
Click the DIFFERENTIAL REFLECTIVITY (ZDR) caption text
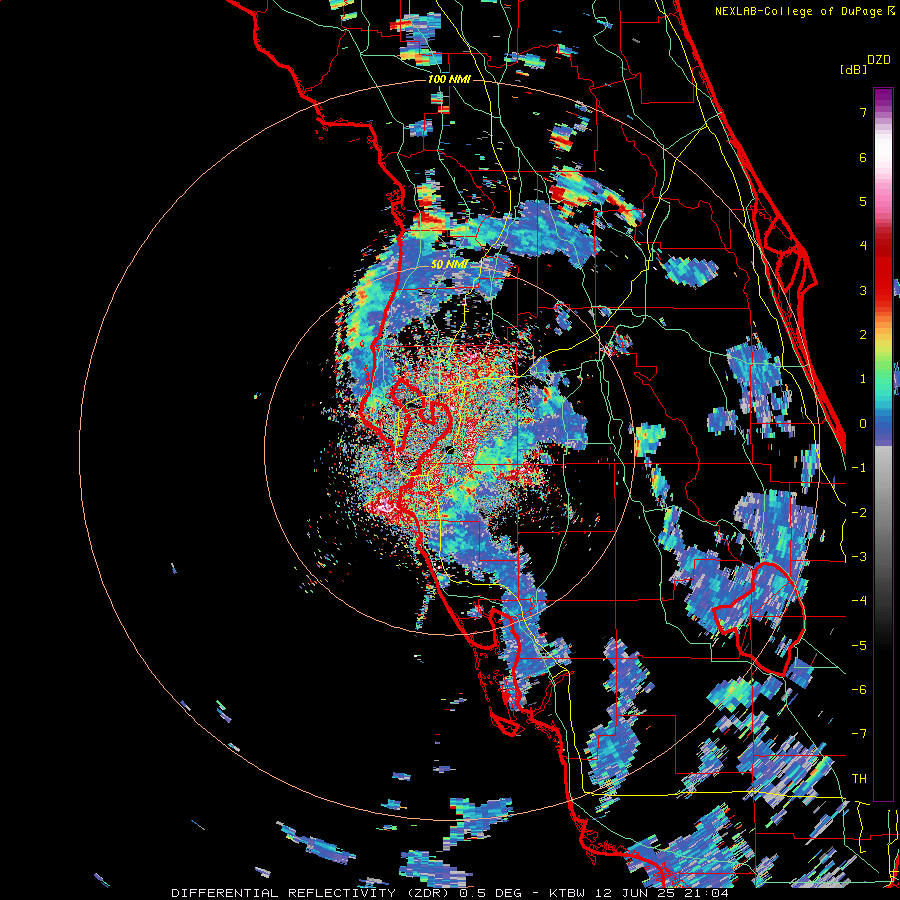pos(312,893)
